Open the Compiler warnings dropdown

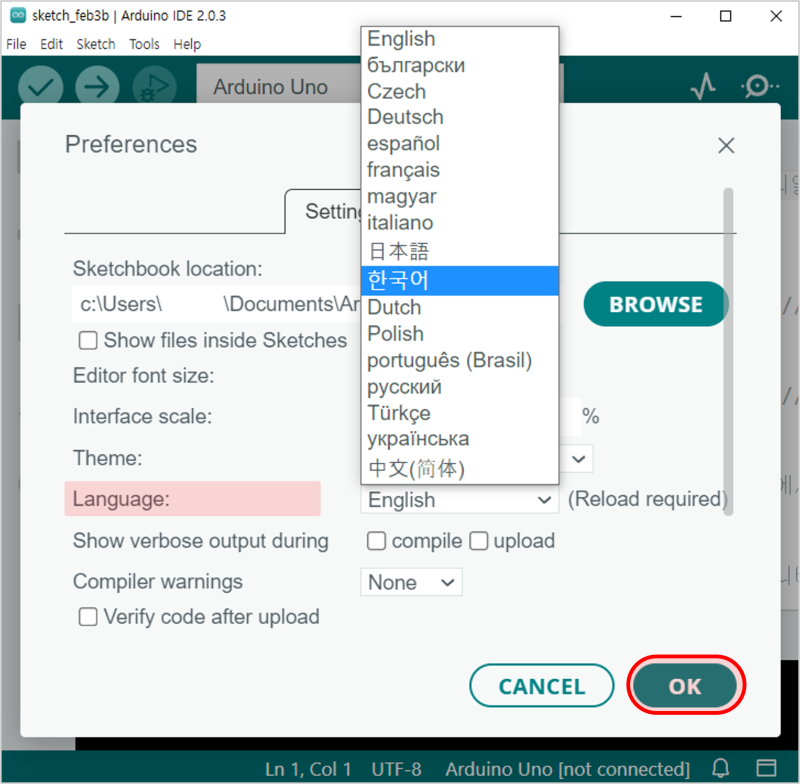tap(410, 582)
